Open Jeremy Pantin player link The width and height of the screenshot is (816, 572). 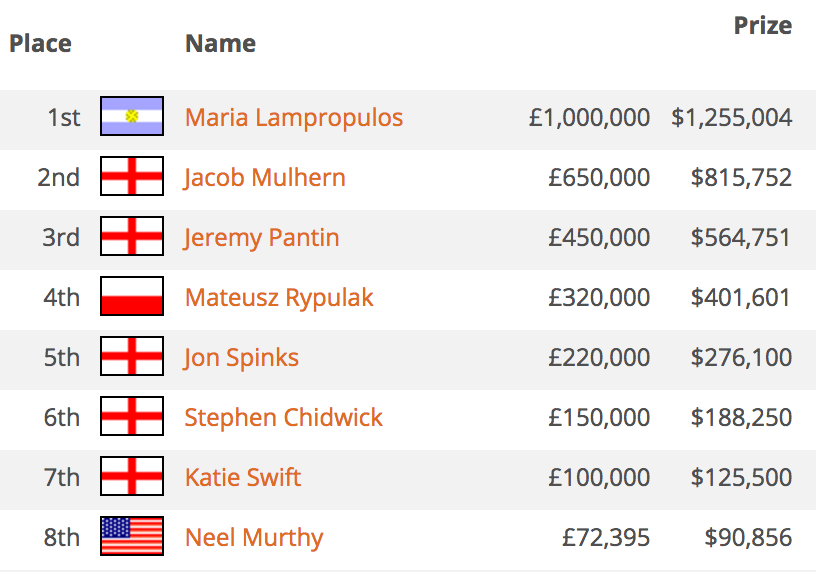point(261,238)
